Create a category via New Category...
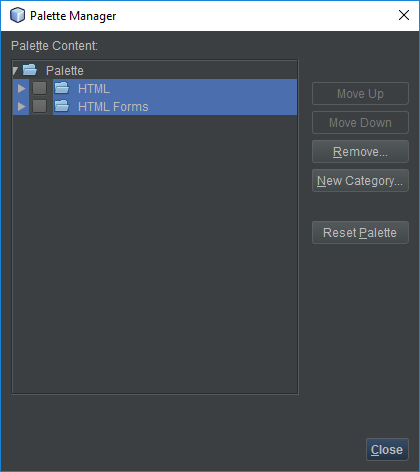The height and width of the screenshot is (472, 420). pos(360,180)
